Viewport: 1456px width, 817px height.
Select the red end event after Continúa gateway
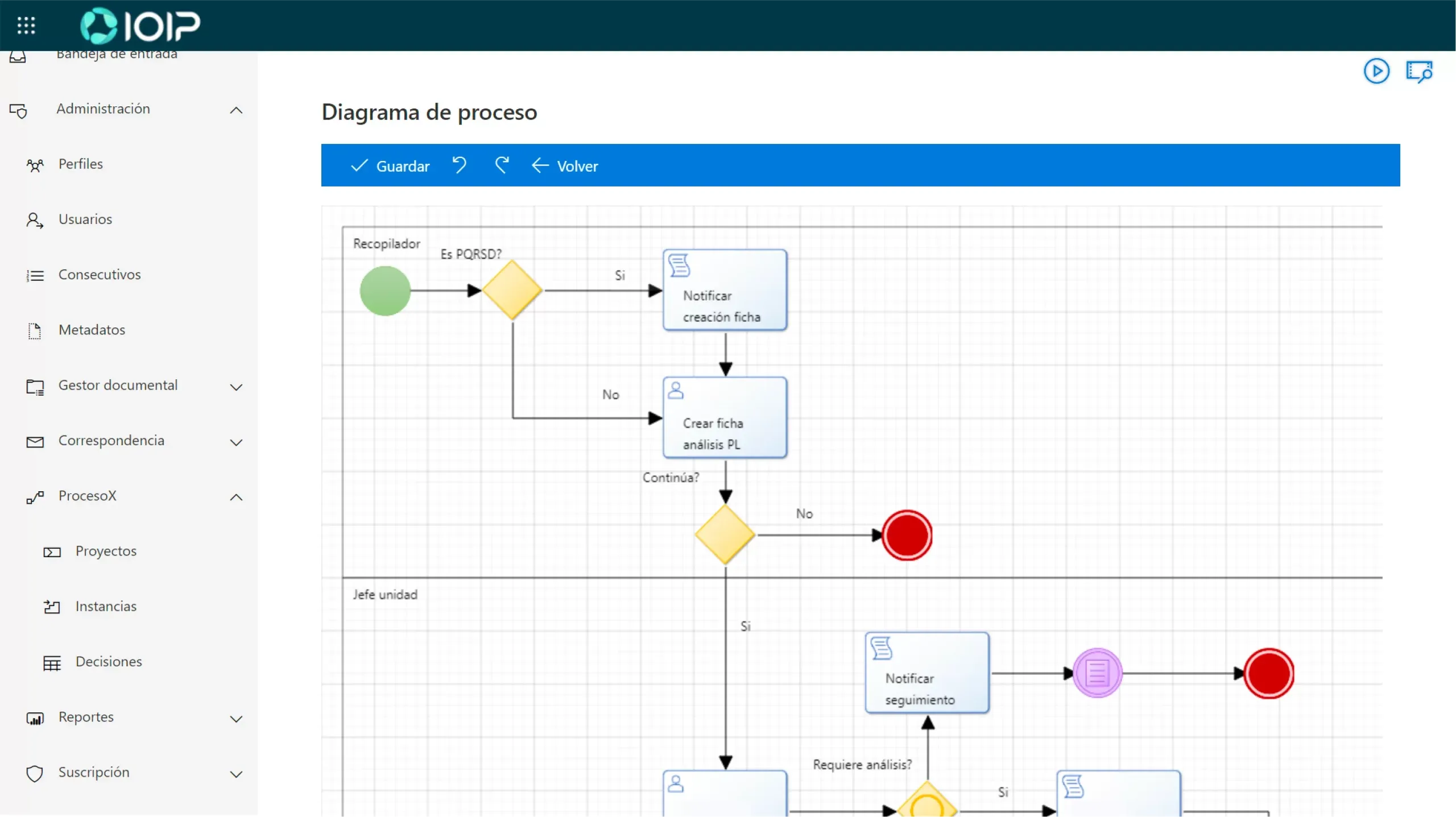point(907,535)
